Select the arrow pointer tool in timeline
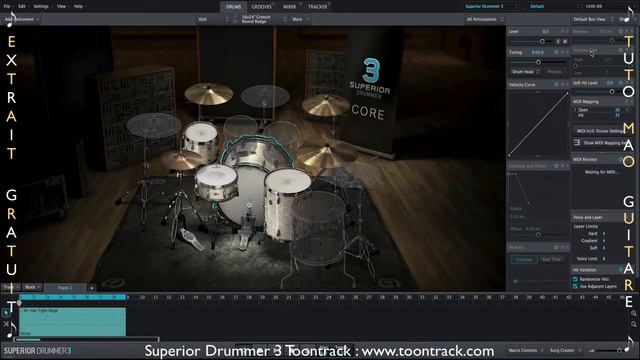This screenshot has width=640, height=360. click(x=6, y=313)
